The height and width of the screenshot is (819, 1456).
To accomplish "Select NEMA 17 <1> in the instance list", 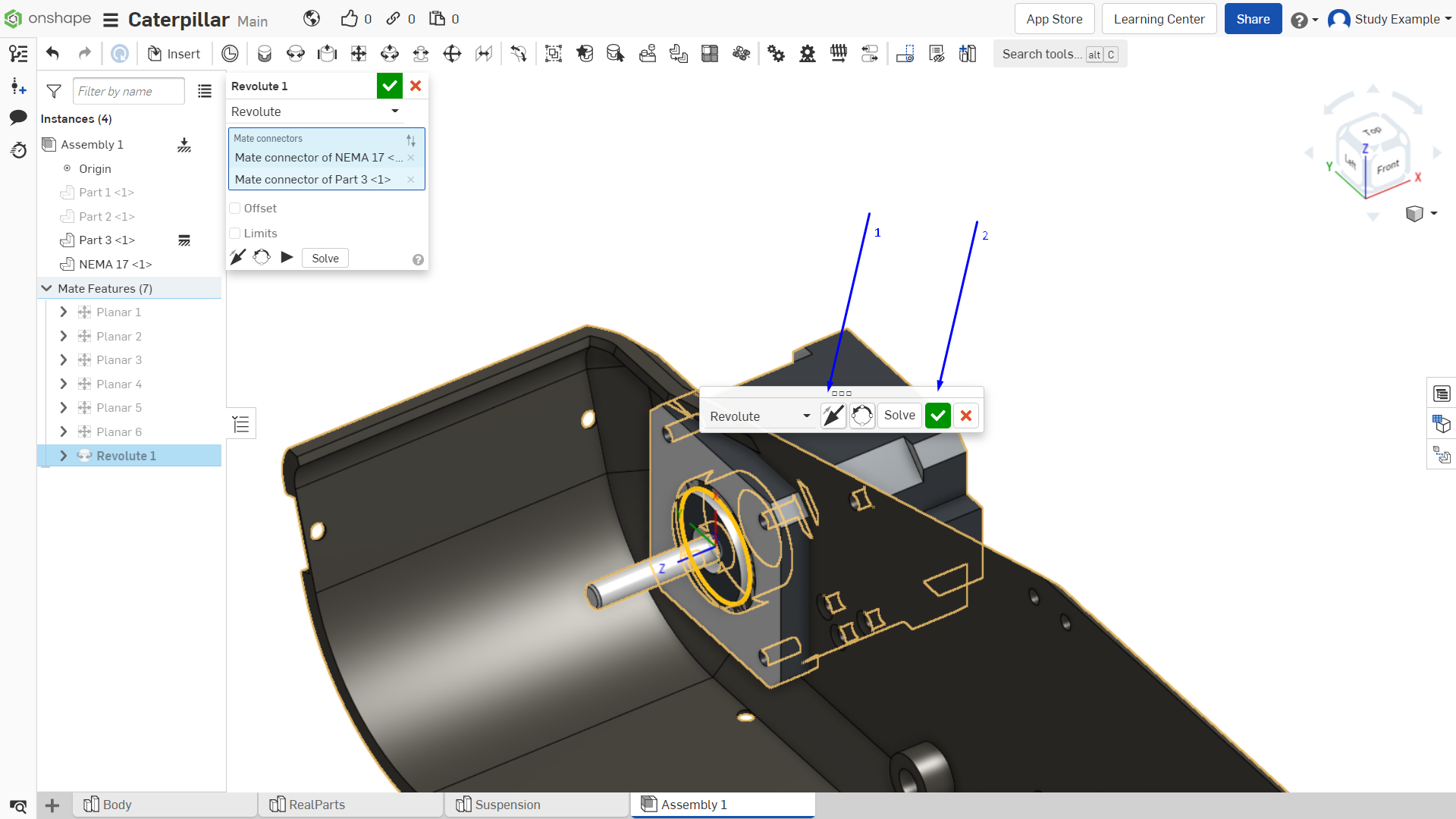I will pos(115,265).
